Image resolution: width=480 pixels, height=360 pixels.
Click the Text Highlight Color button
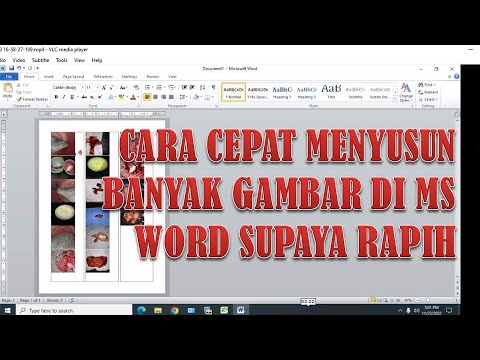(121, 97)
